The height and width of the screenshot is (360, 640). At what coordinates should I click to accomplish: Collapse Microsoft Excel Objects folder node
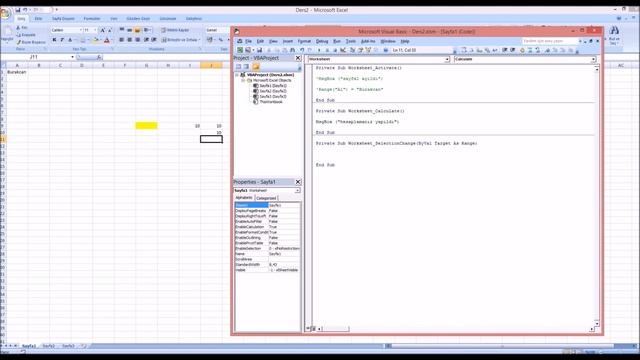tap(243, 80)
